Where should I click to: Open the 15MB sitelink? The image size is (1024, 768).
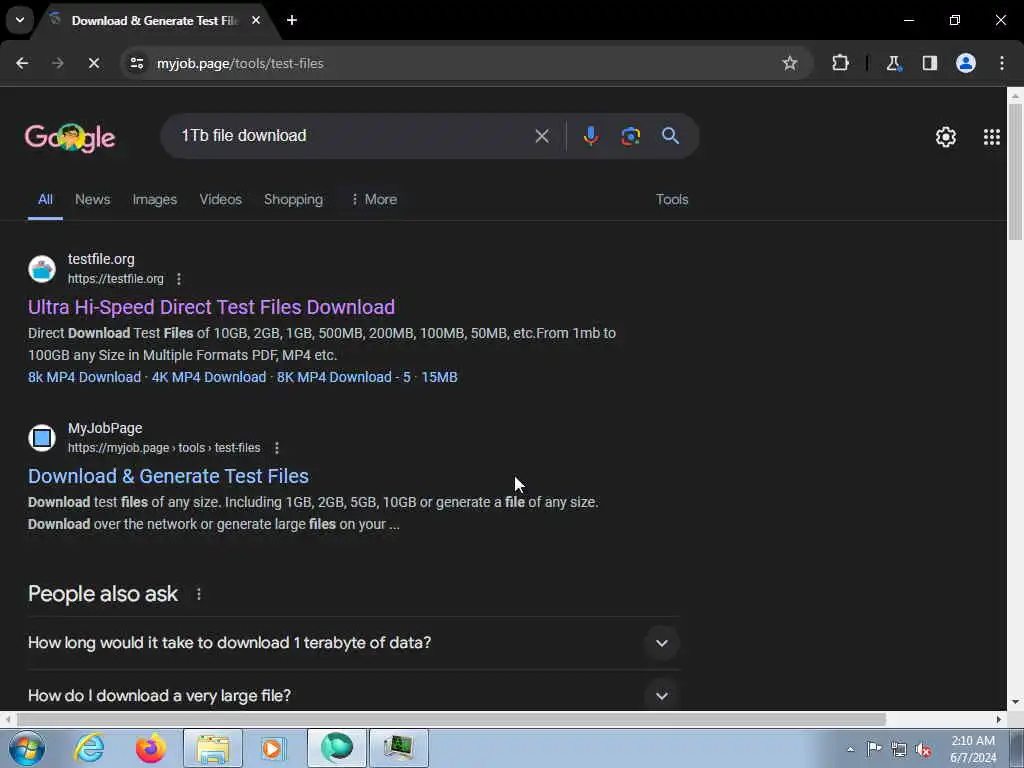coord(439,377)
